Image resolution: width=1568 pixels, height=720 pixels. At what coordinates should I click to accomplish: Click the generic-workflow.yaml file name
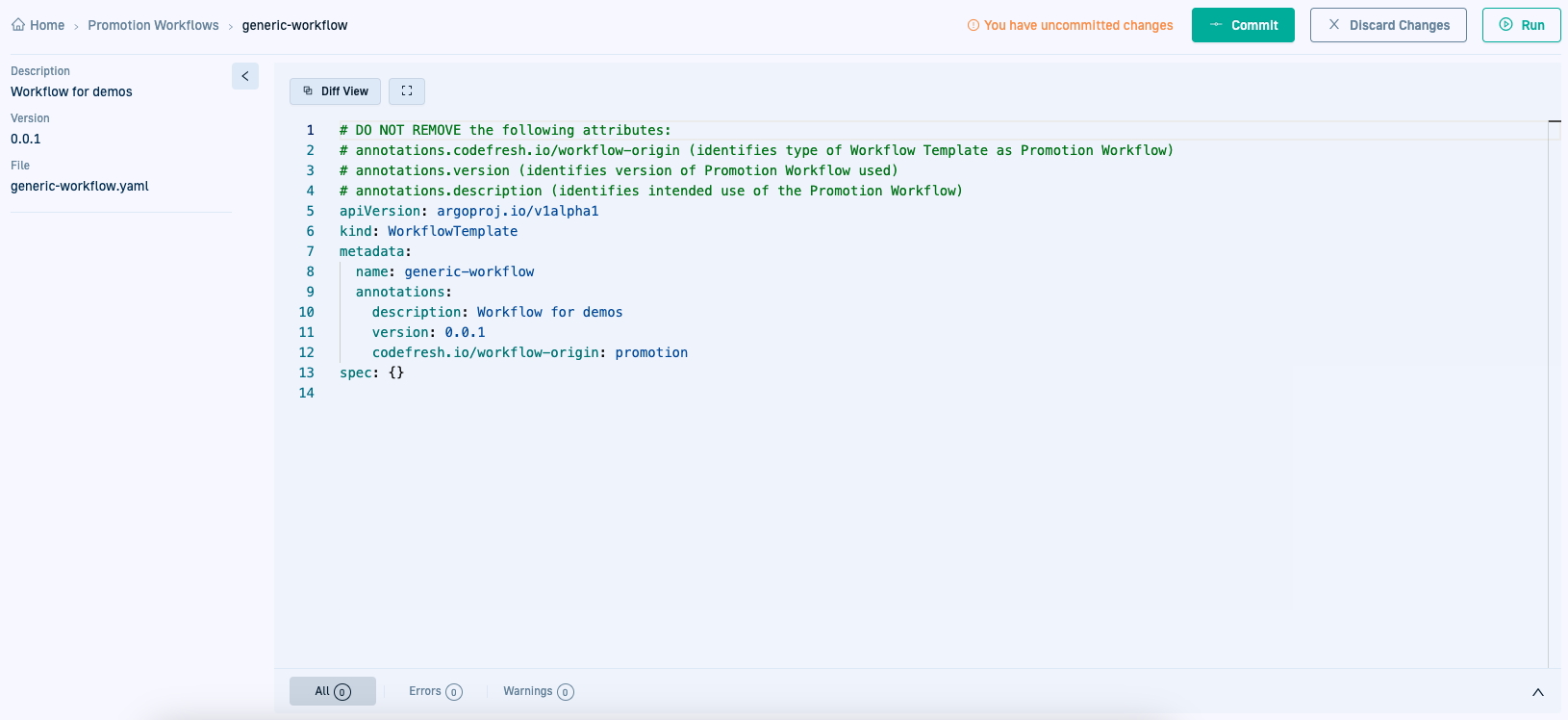coord(80,186)
